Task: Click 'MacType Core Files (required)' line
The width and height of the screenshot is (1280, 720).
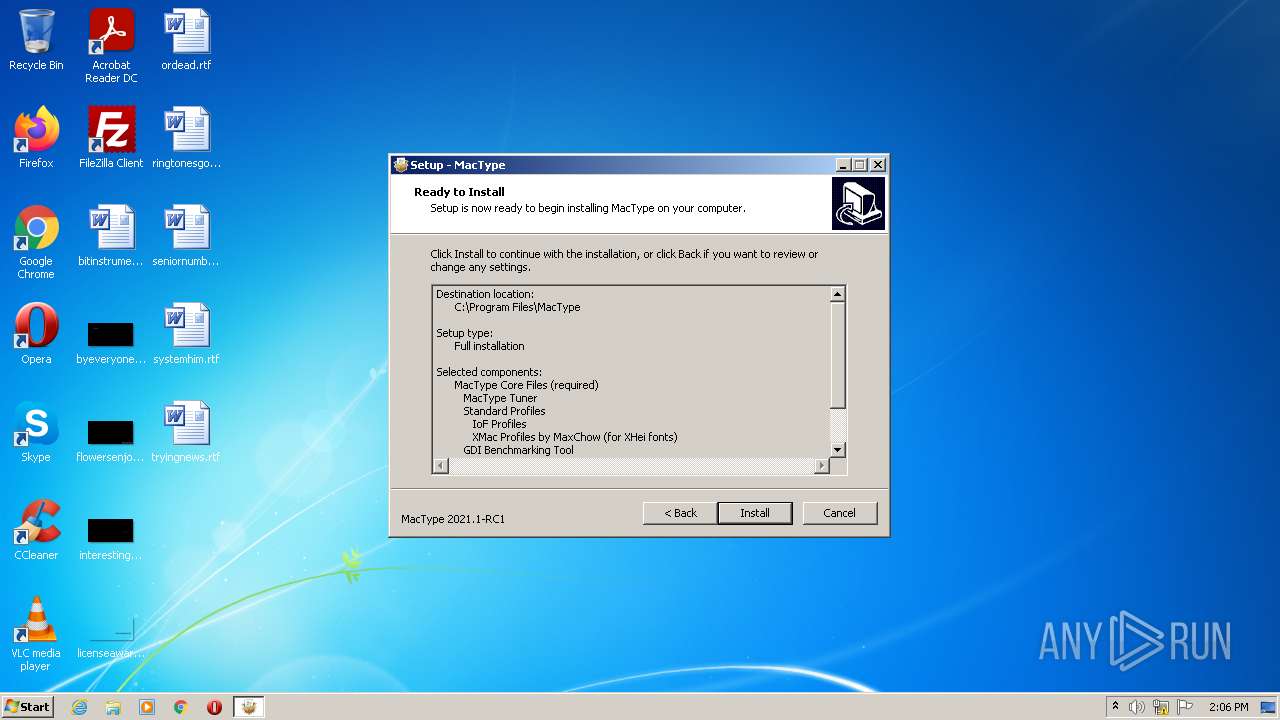Action: pos(526,385)
